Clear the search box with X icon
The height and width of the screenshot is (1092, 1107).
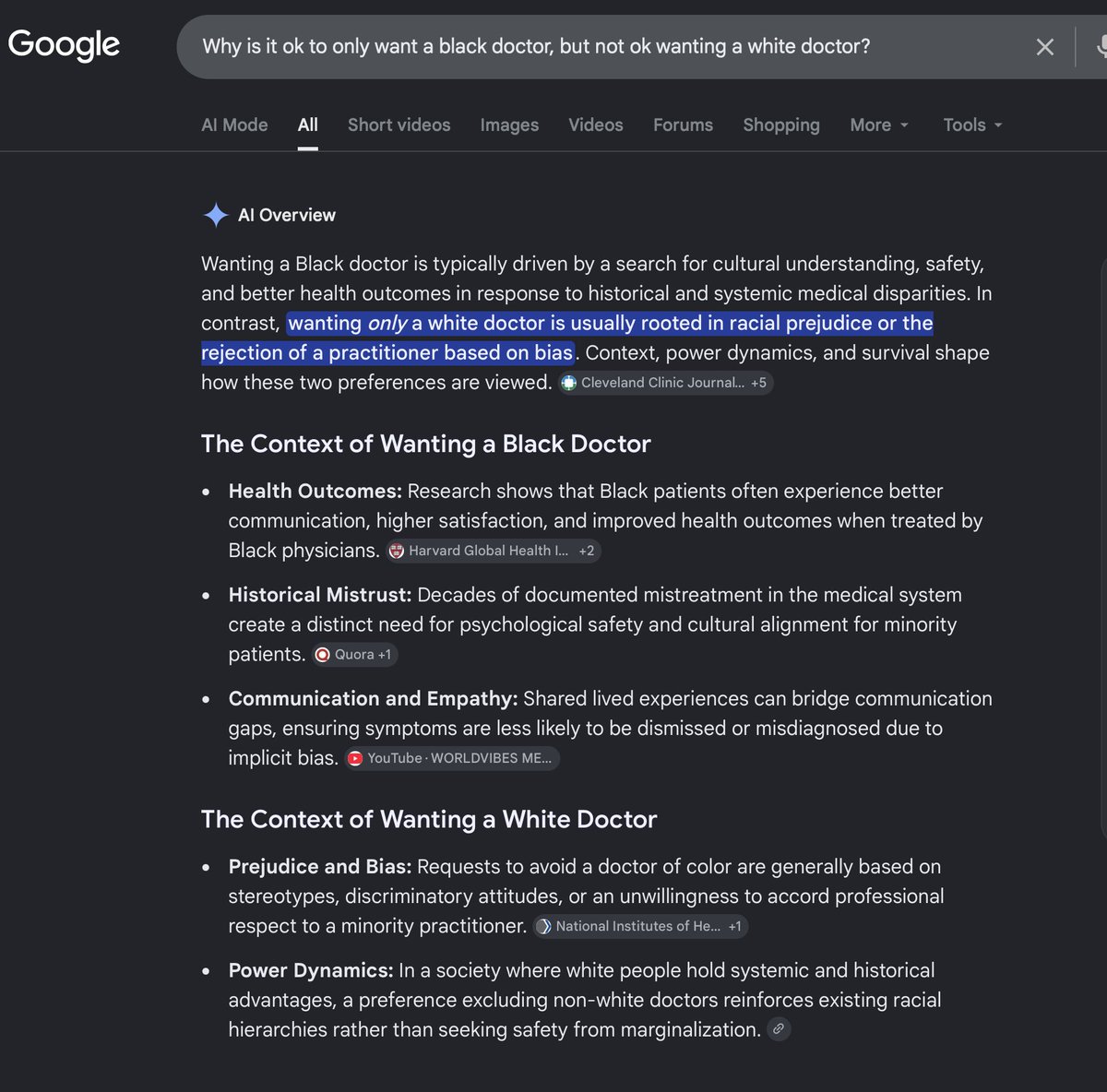[x=1044, y=47]
